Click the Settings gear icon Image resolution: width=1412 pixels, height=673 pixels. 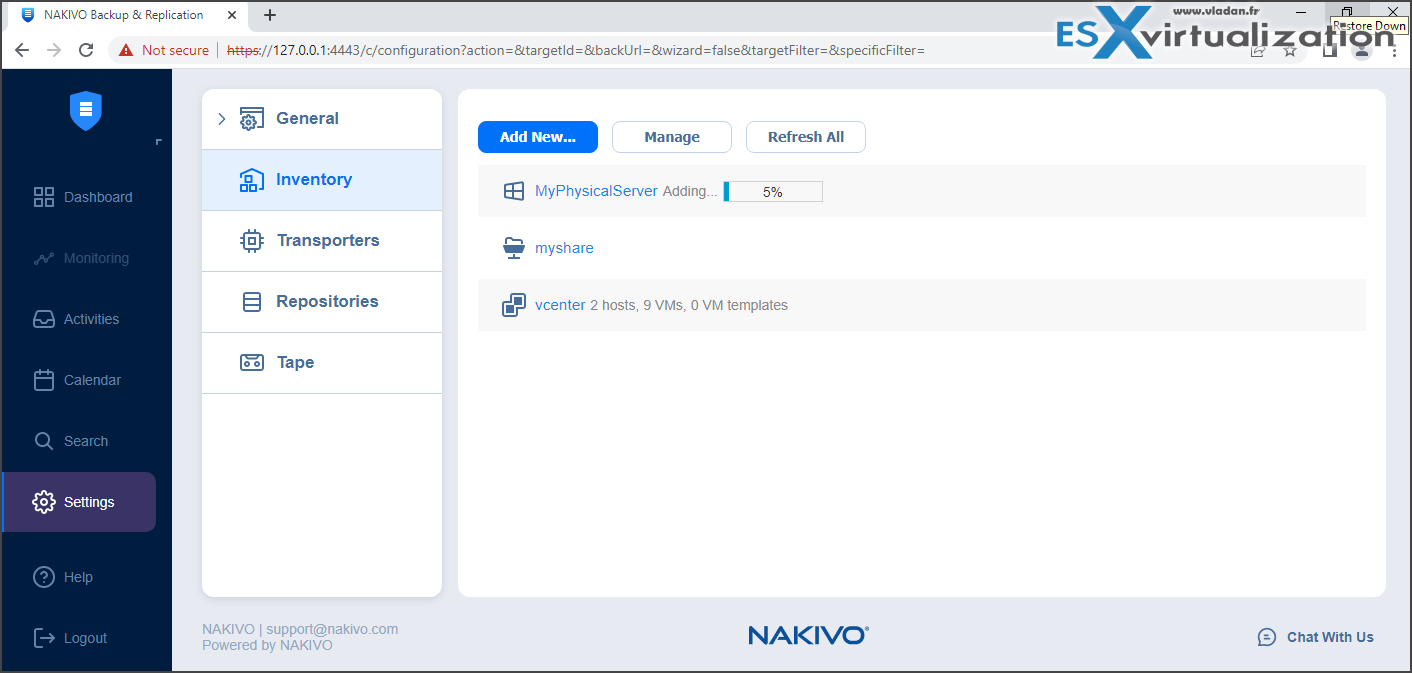tap(44, 502)
